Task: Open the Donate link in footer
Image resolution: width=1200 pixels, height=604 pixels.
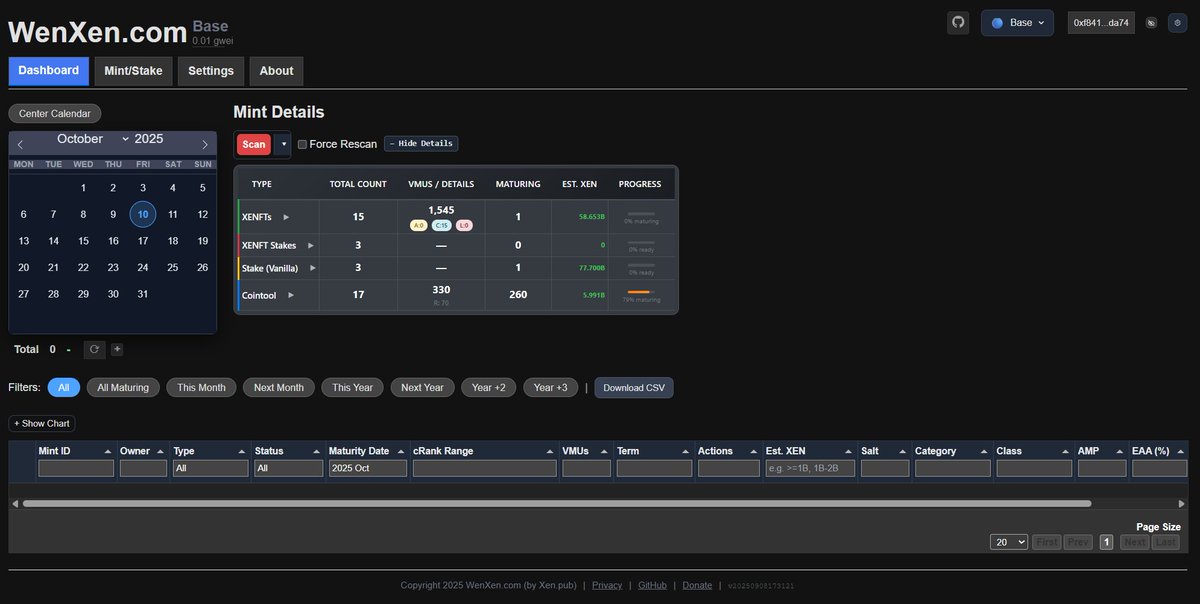Action: coord(697,586)
